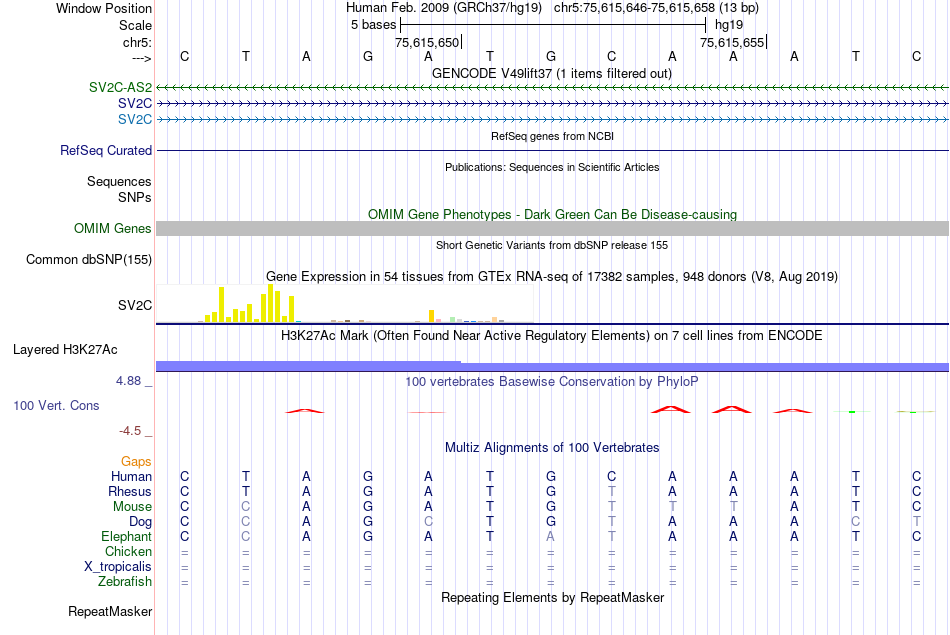Click the Window Position label

(x=104, y=8)
